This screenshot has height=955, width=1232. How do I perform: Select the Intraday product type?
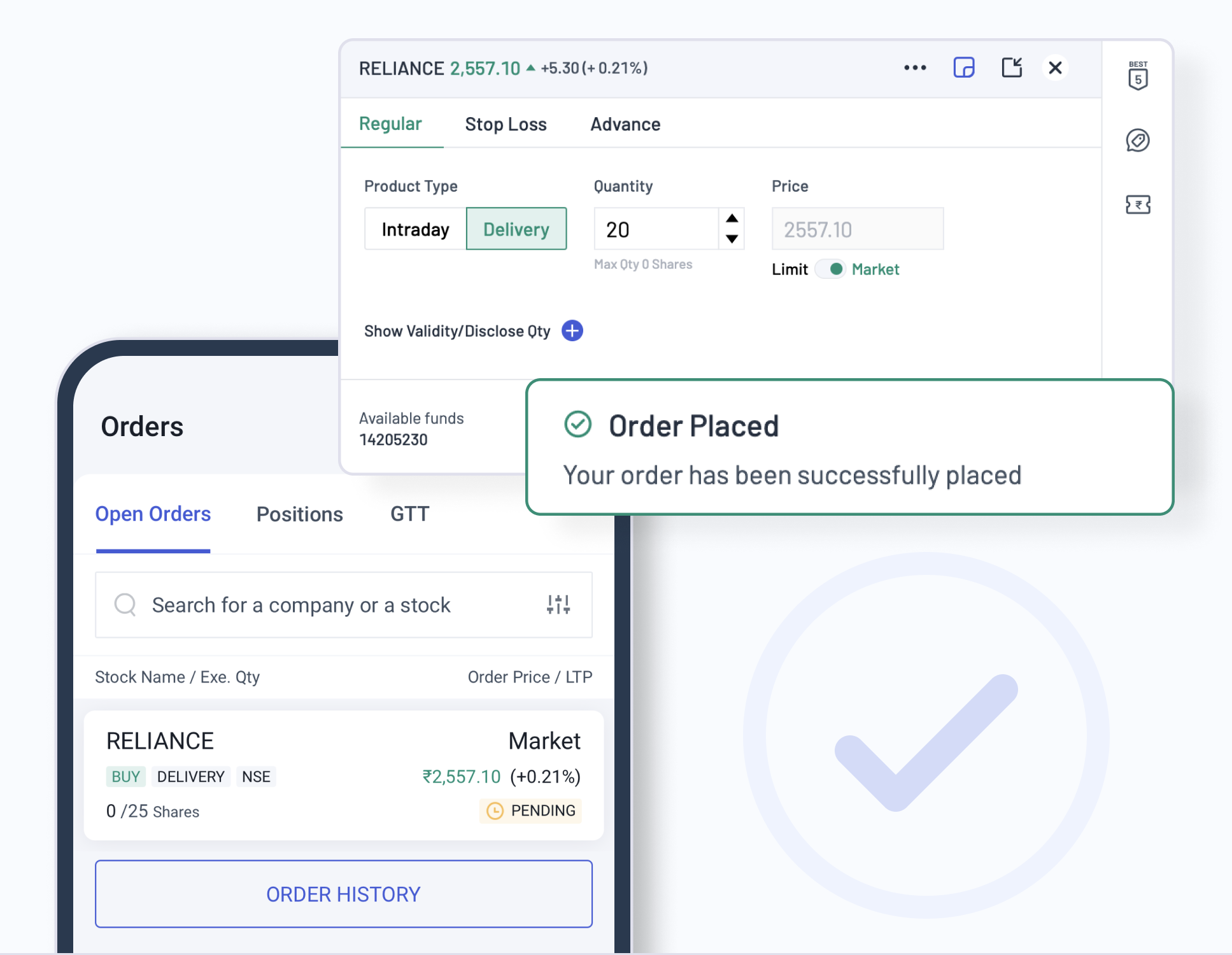[414, 229]
